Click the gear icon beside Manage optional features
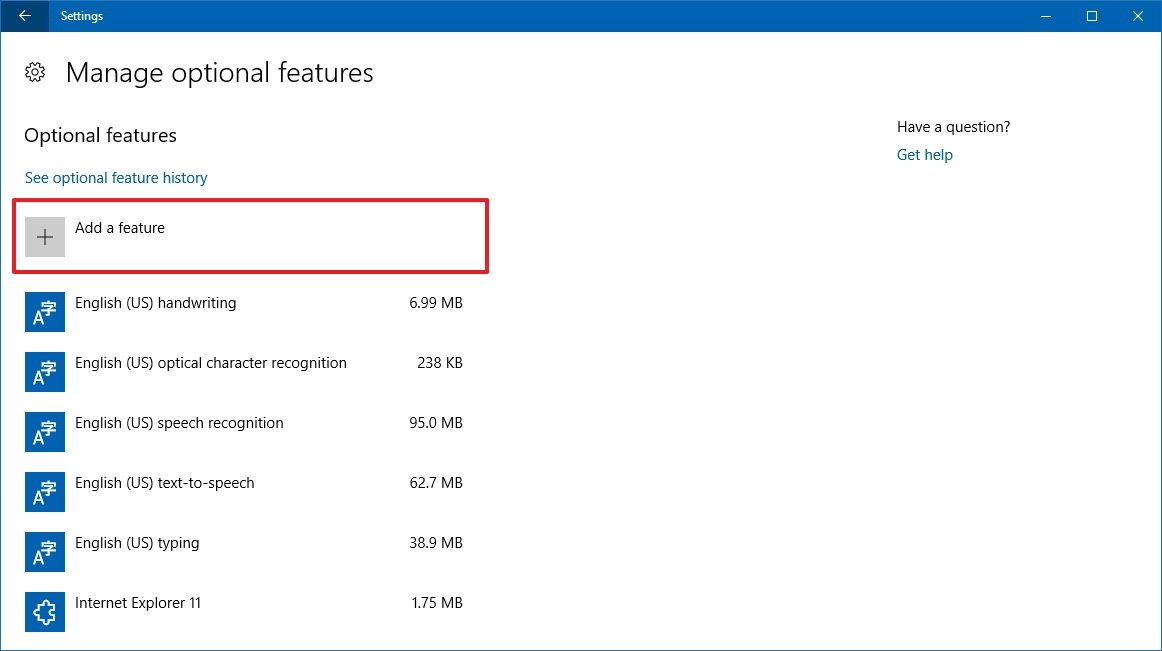 pyautogui.click(x=35, y=72)
